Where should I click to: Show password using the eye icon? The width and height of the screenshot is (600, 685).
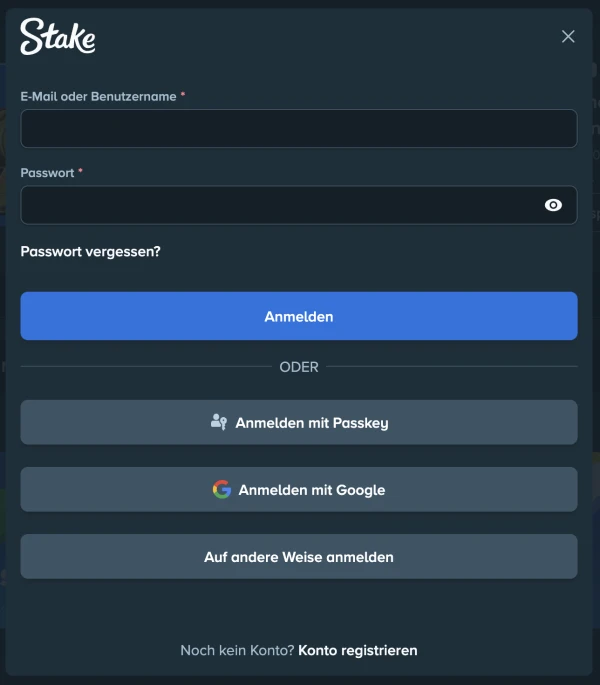click(x=553, y=205)
